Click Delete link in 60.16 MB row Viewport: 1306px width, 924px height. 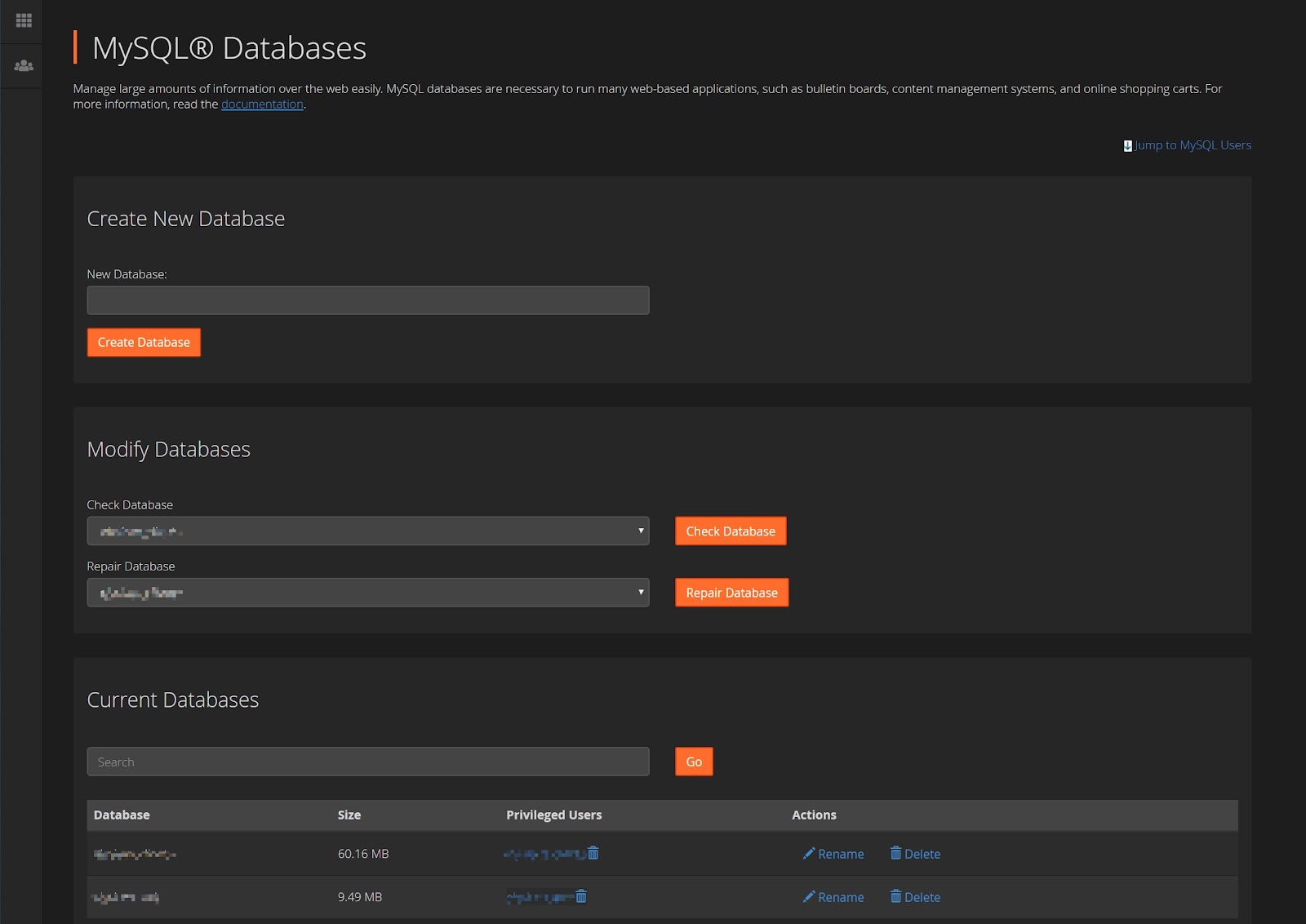point(922,854)
